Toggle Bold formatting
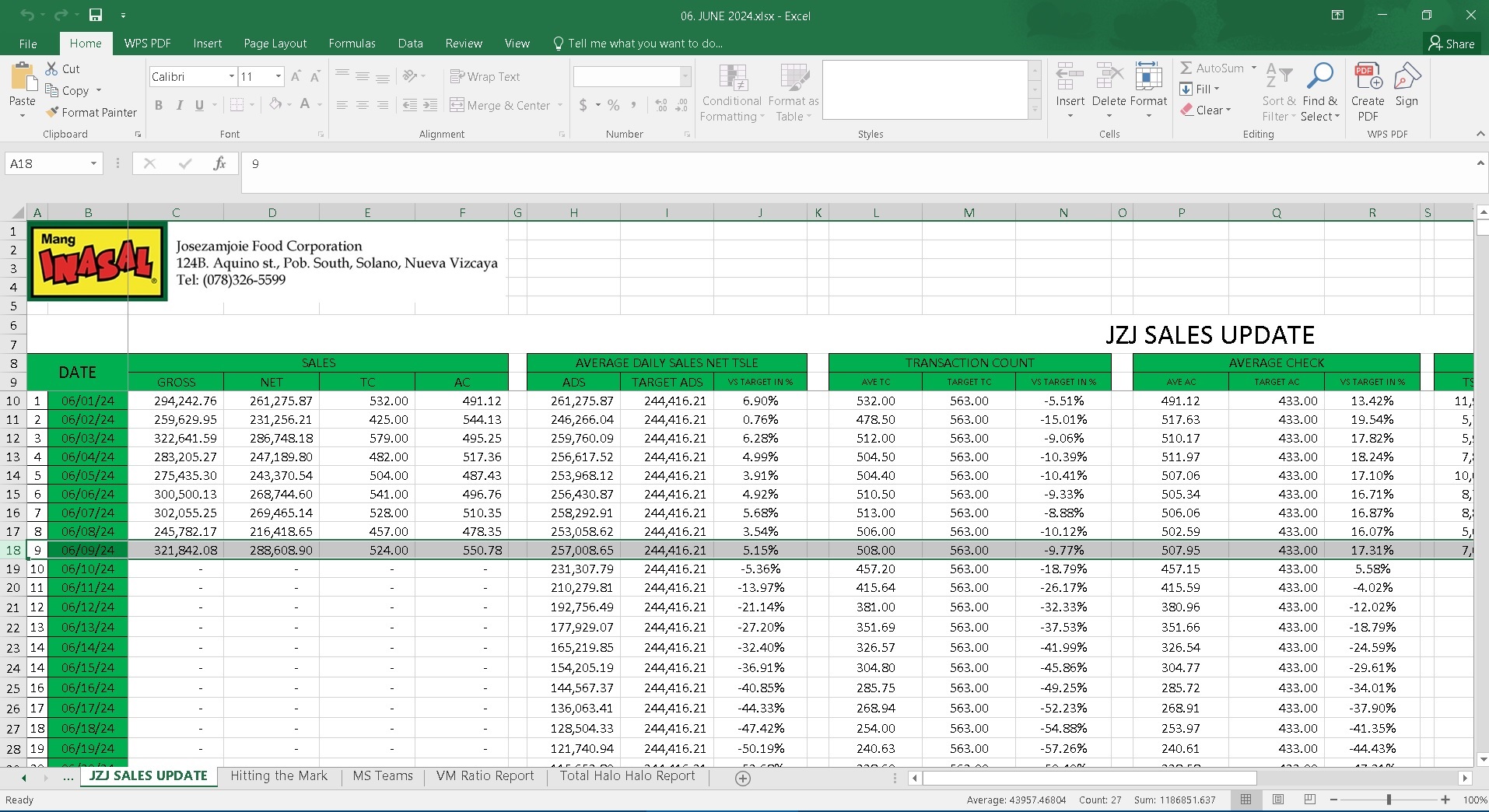1489x812 pixels. pos(159,105)
